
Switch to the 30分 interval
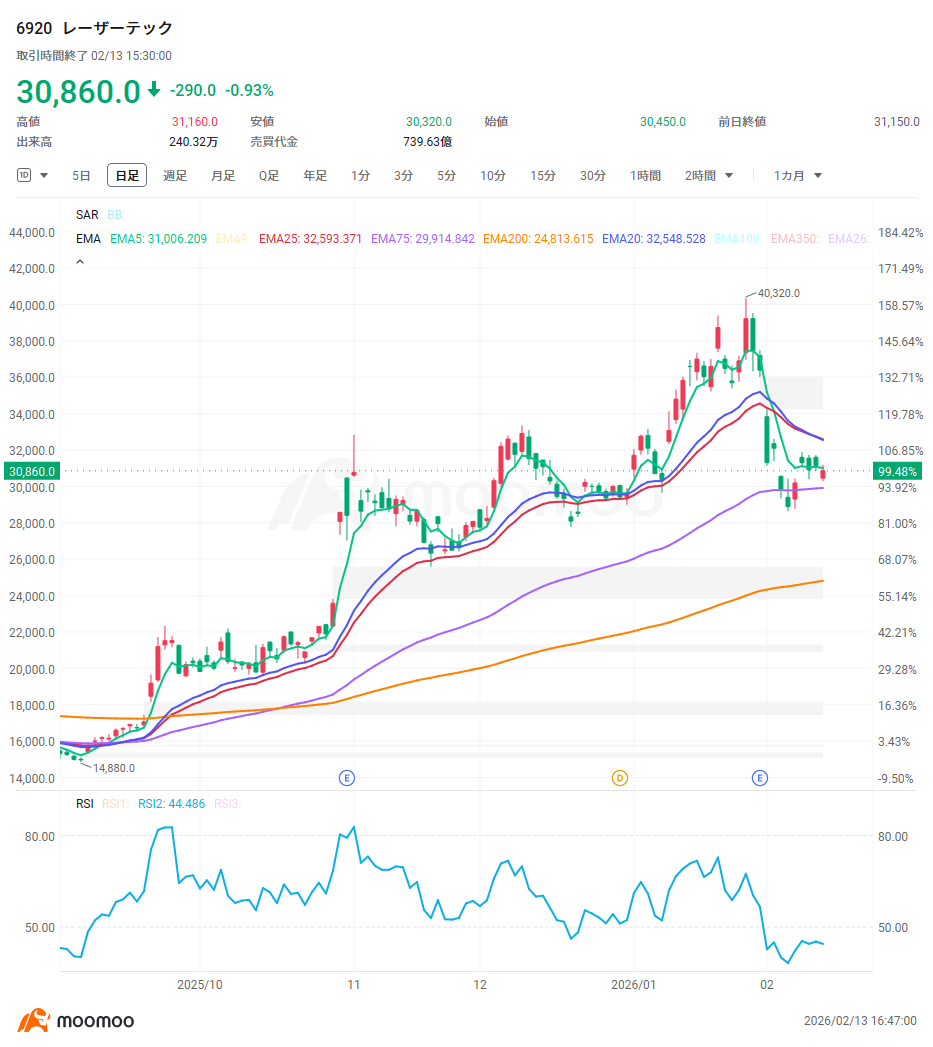point(592,176)
